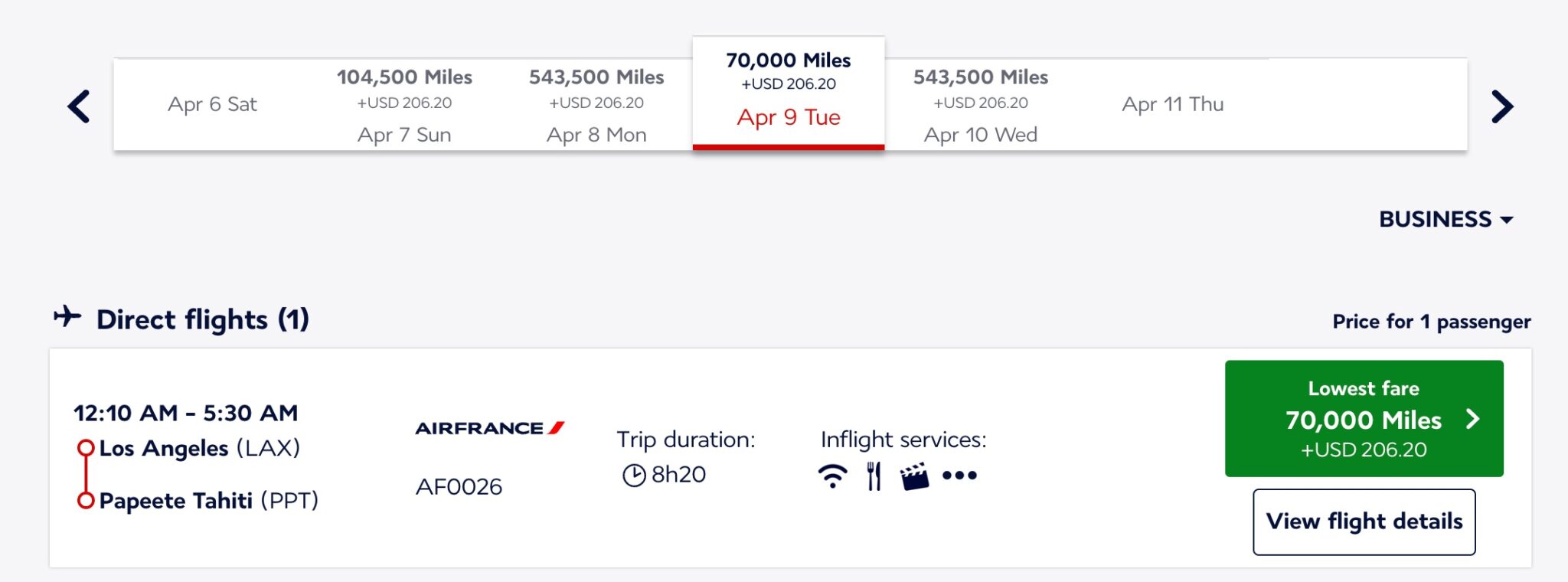Open the three-dot more services icon

click(957, 476)
